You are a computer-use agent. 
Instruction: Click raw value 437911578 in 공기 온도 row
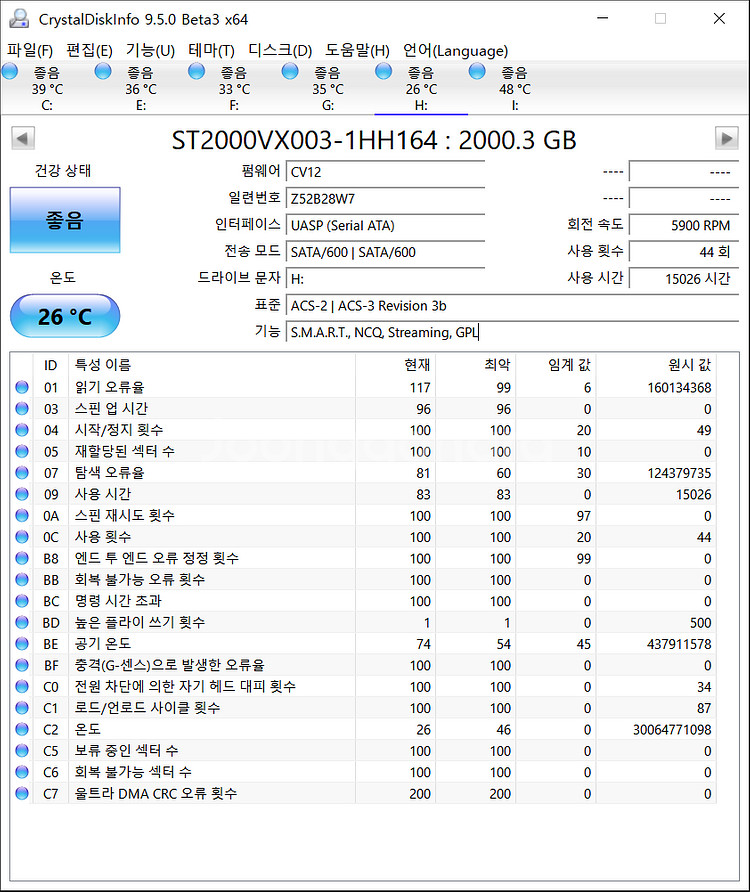click(x=679, y=645)
